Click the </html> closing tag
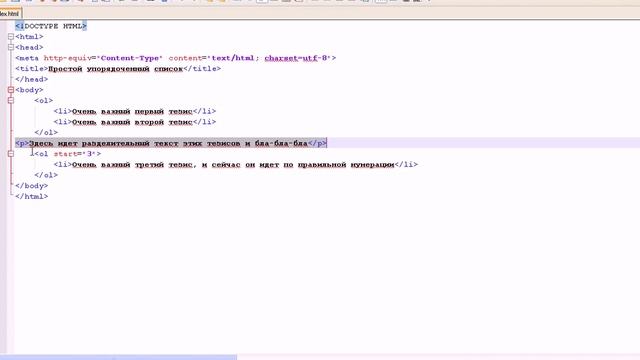The width and height of the screenshot is (640, 360). point(31,196)
